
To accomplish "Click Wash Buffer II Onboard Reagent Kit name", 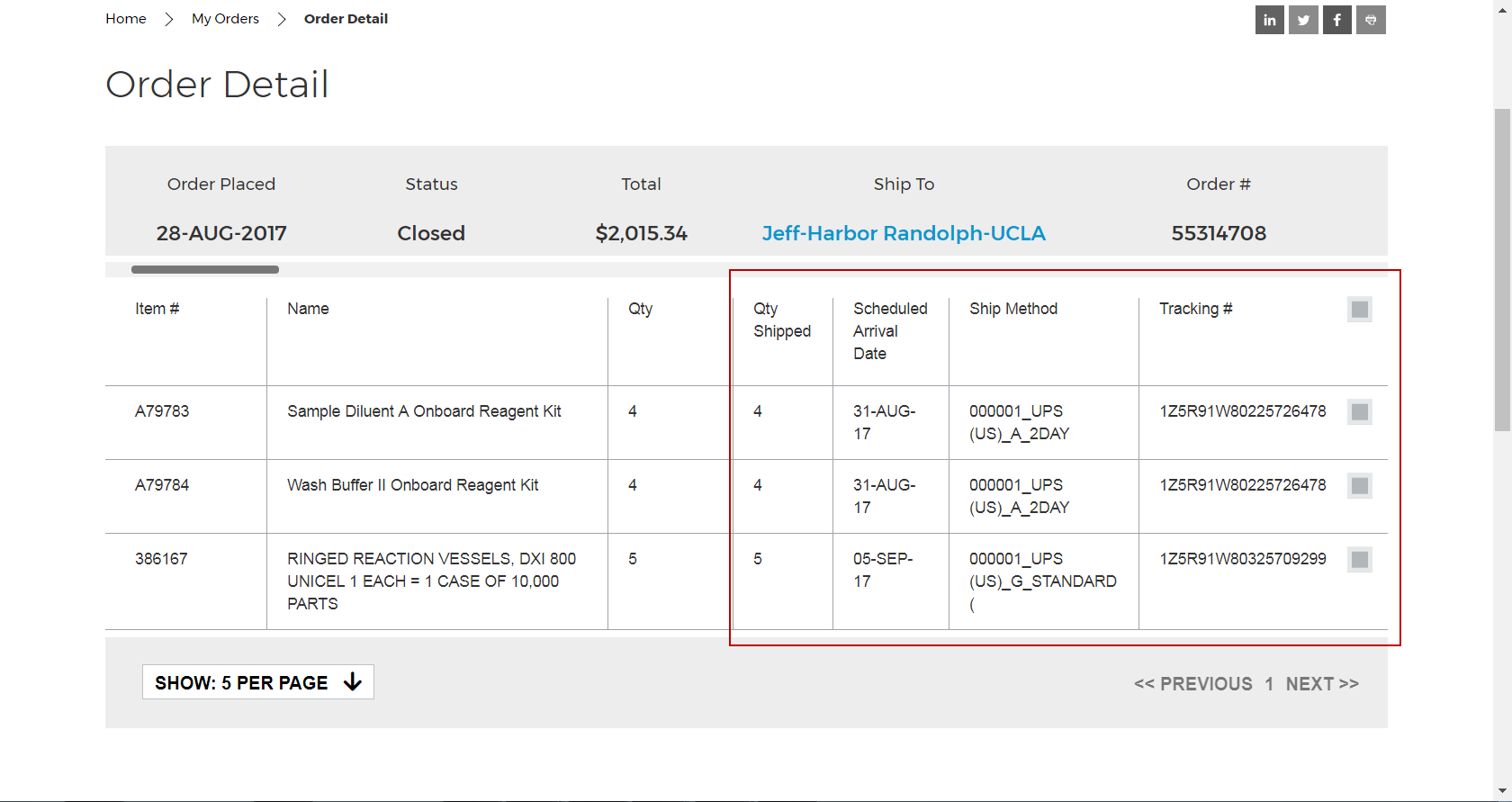I will [x=413, y=485].
